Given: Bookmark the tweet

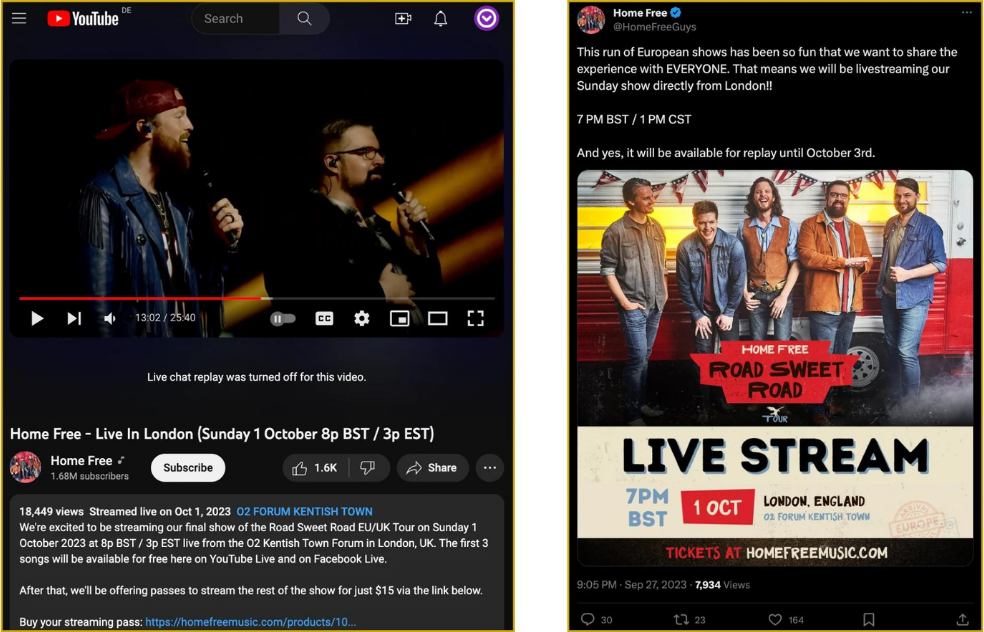Looking at the screenshot, I should [869, 619].
